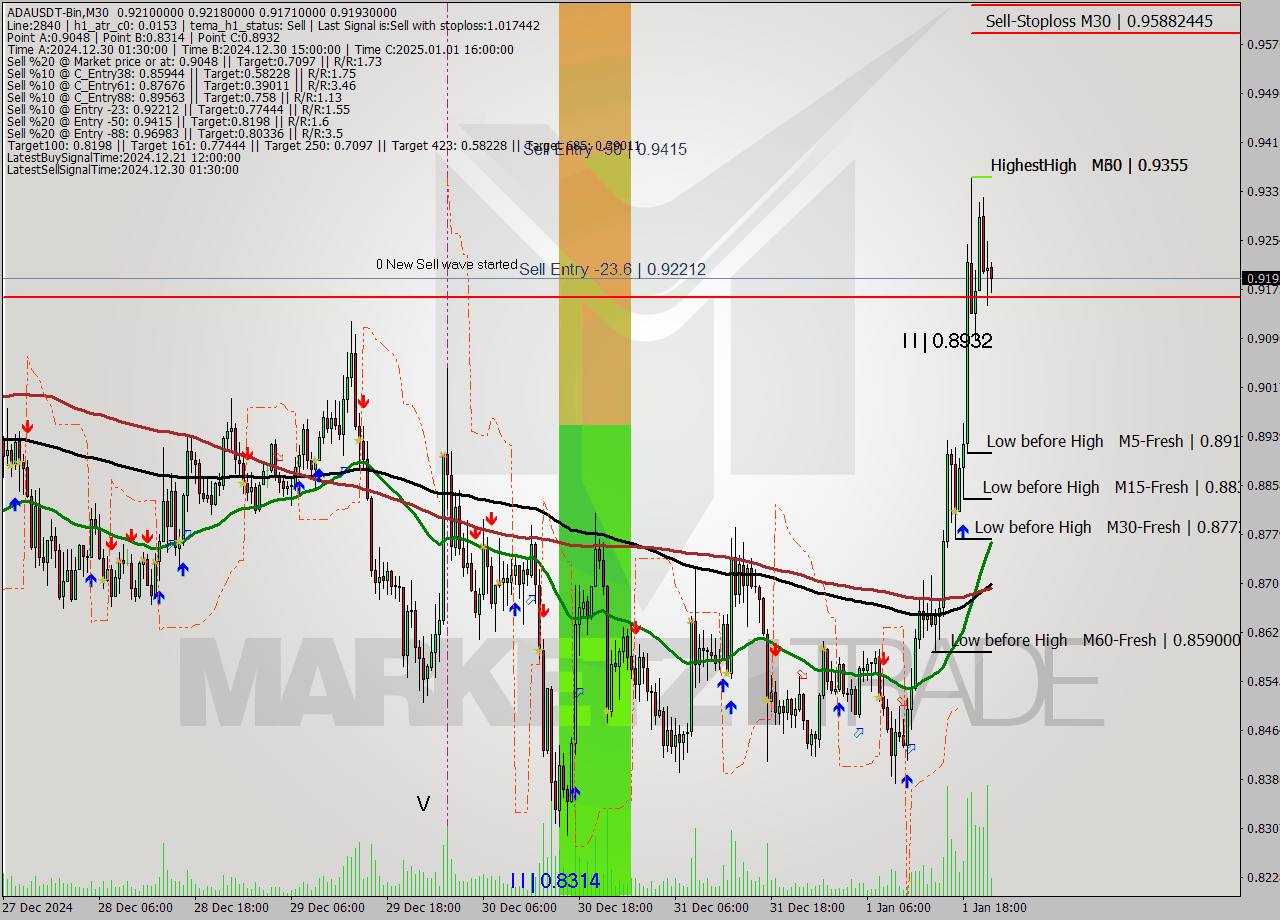Click the LatestBuySignalTime entry
The width and height of the screenshot is (1280, 920).
coord(123,157)
